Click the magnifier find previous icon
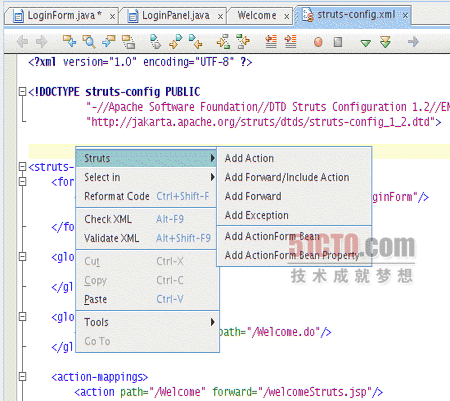Image resolution: width=450 pixels, height=401 pixels. [x=89, y=42]
